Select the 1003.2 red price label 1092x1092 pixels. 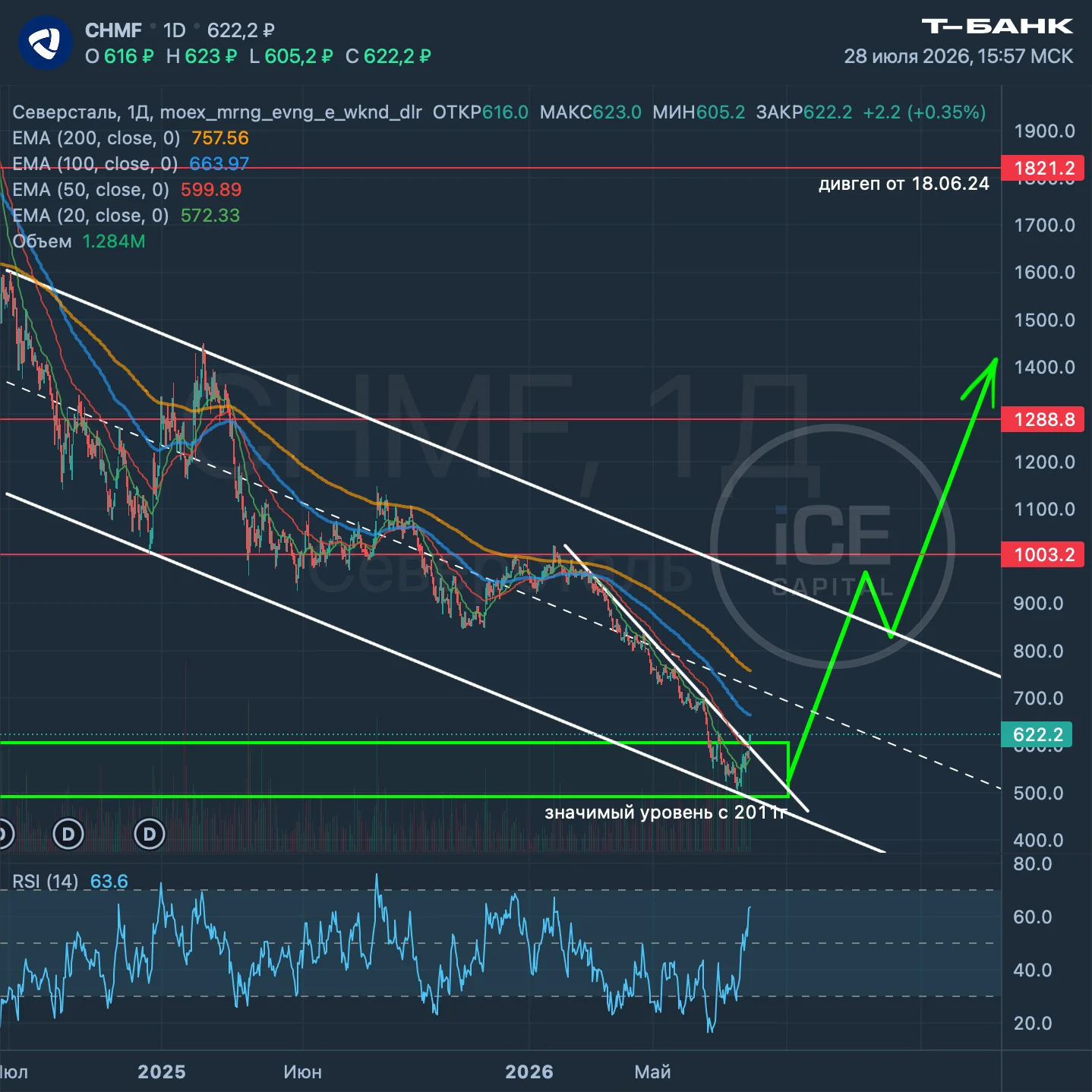1043,554
